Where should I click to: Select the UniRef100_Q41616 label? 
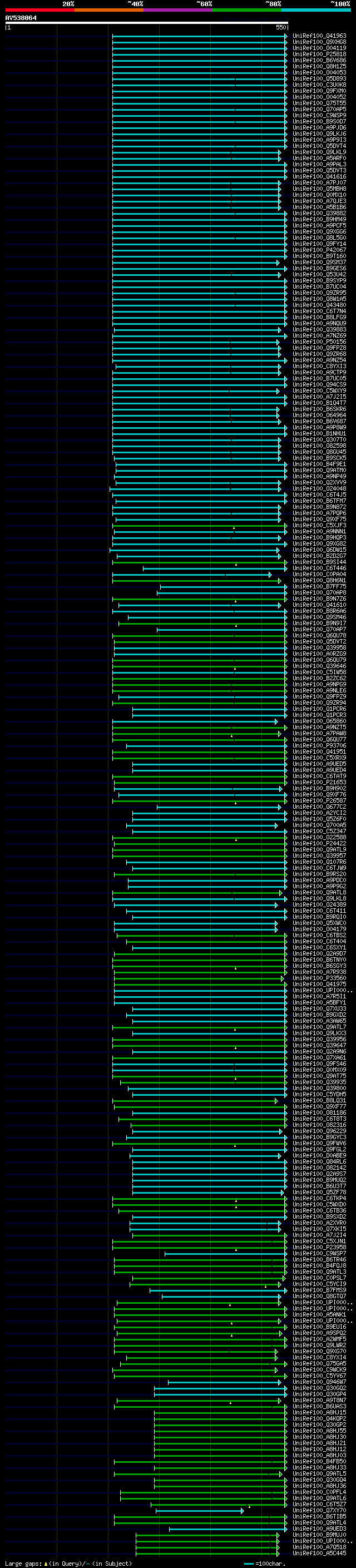[319, 176]
